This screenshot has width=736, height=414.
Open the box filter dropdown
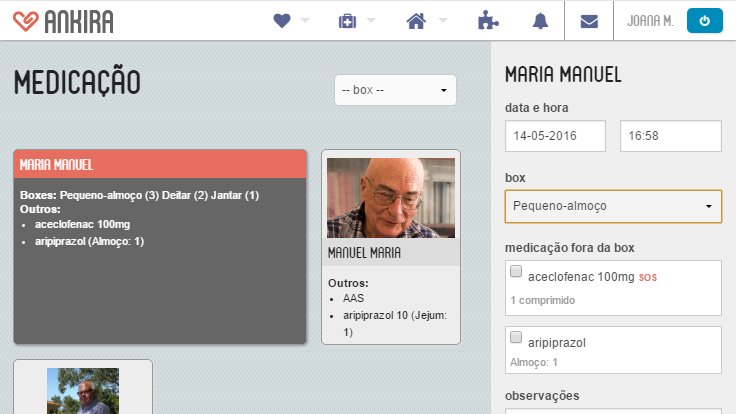tap(395, 90)
